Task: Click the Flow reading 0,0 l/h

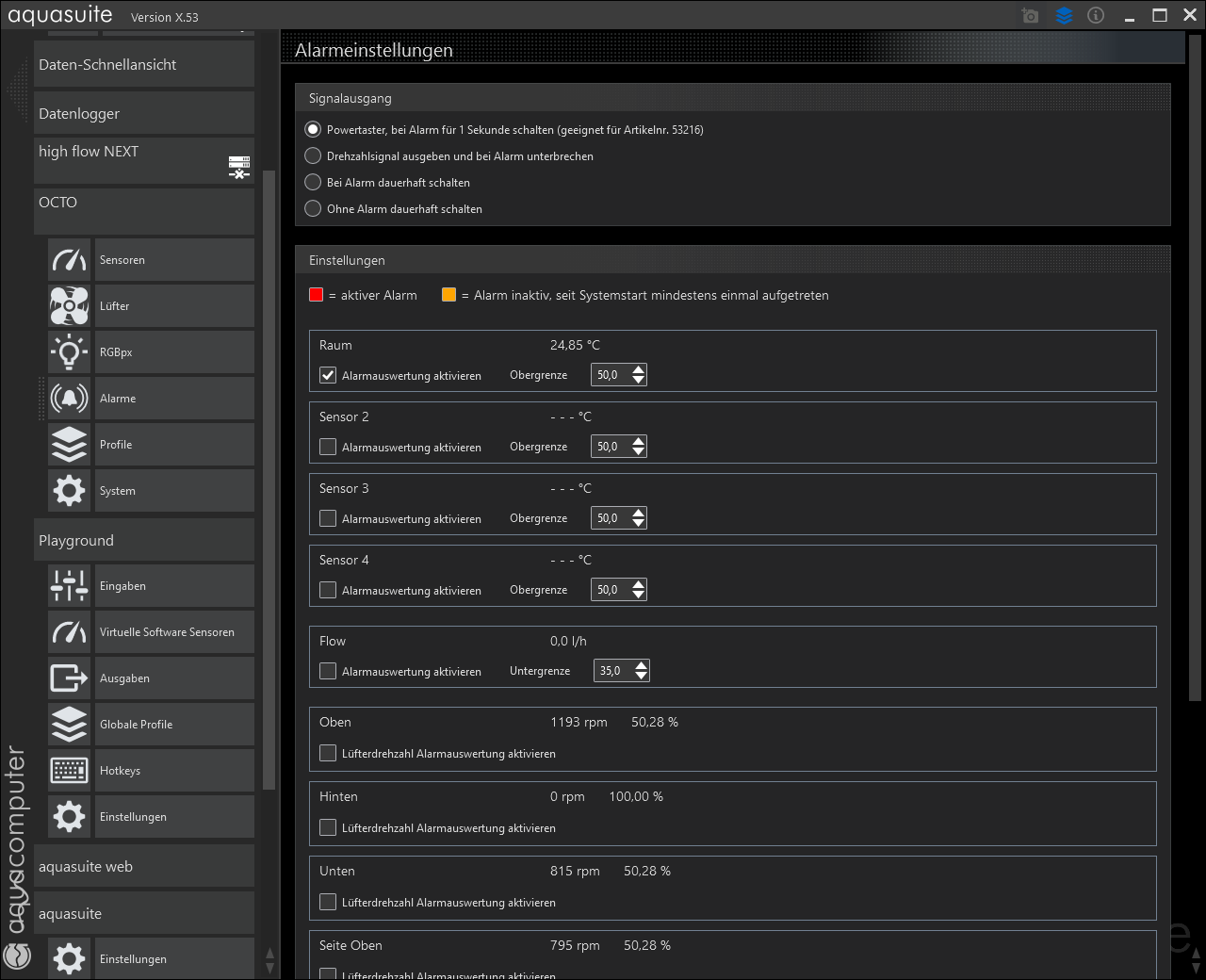Action: coord(568,641)
